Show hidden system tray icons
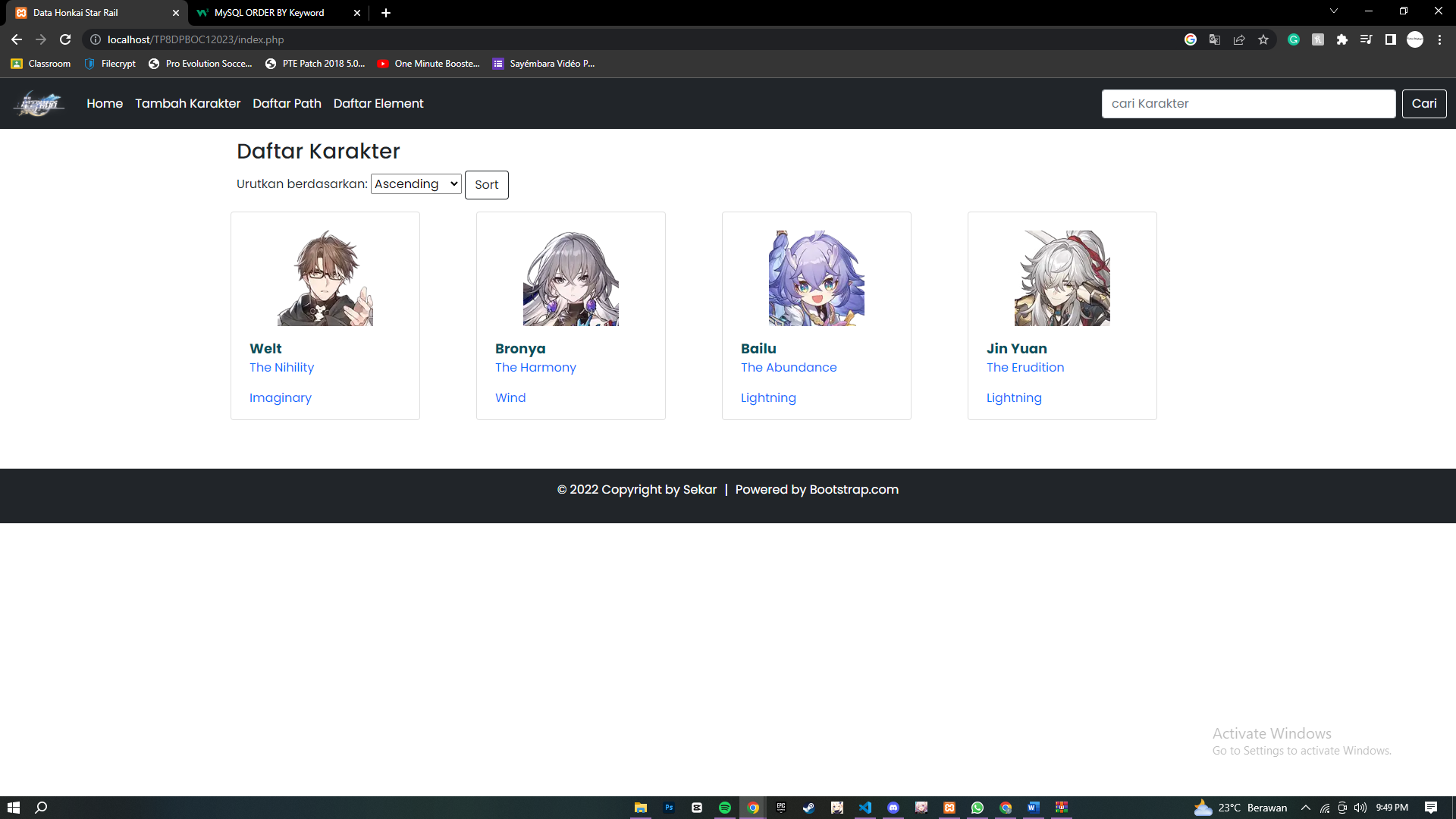This screenshot has height=819, width=1456. 1306,808
